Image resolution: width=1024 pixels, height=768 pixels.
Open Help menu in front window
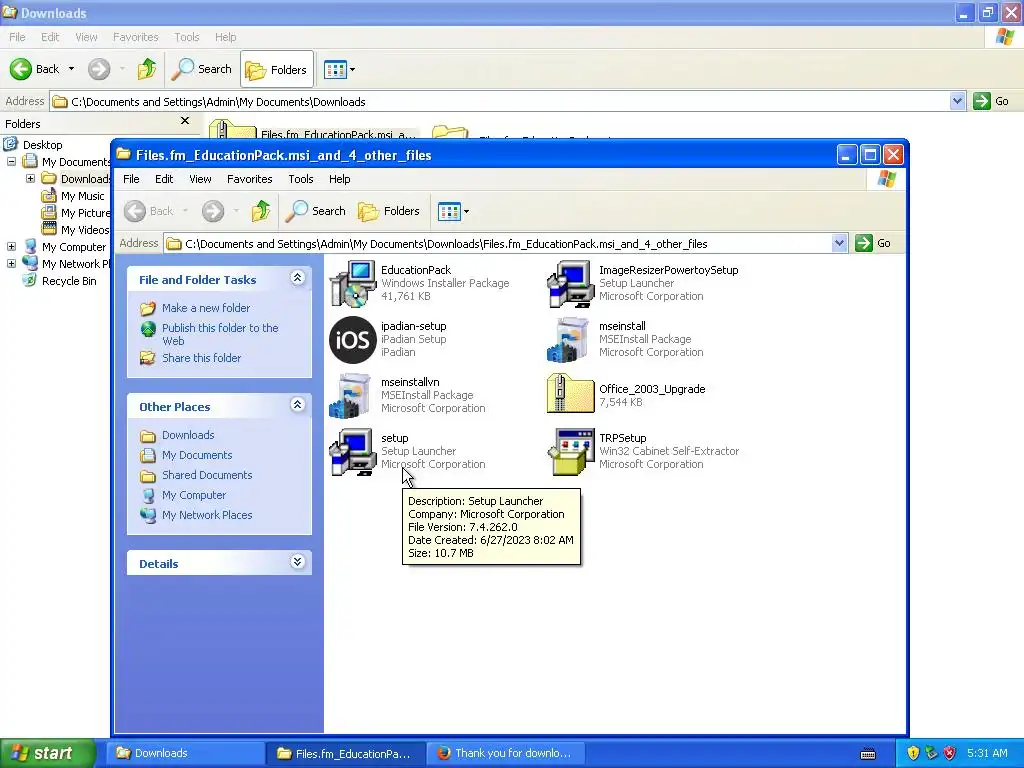coord(340,179)
